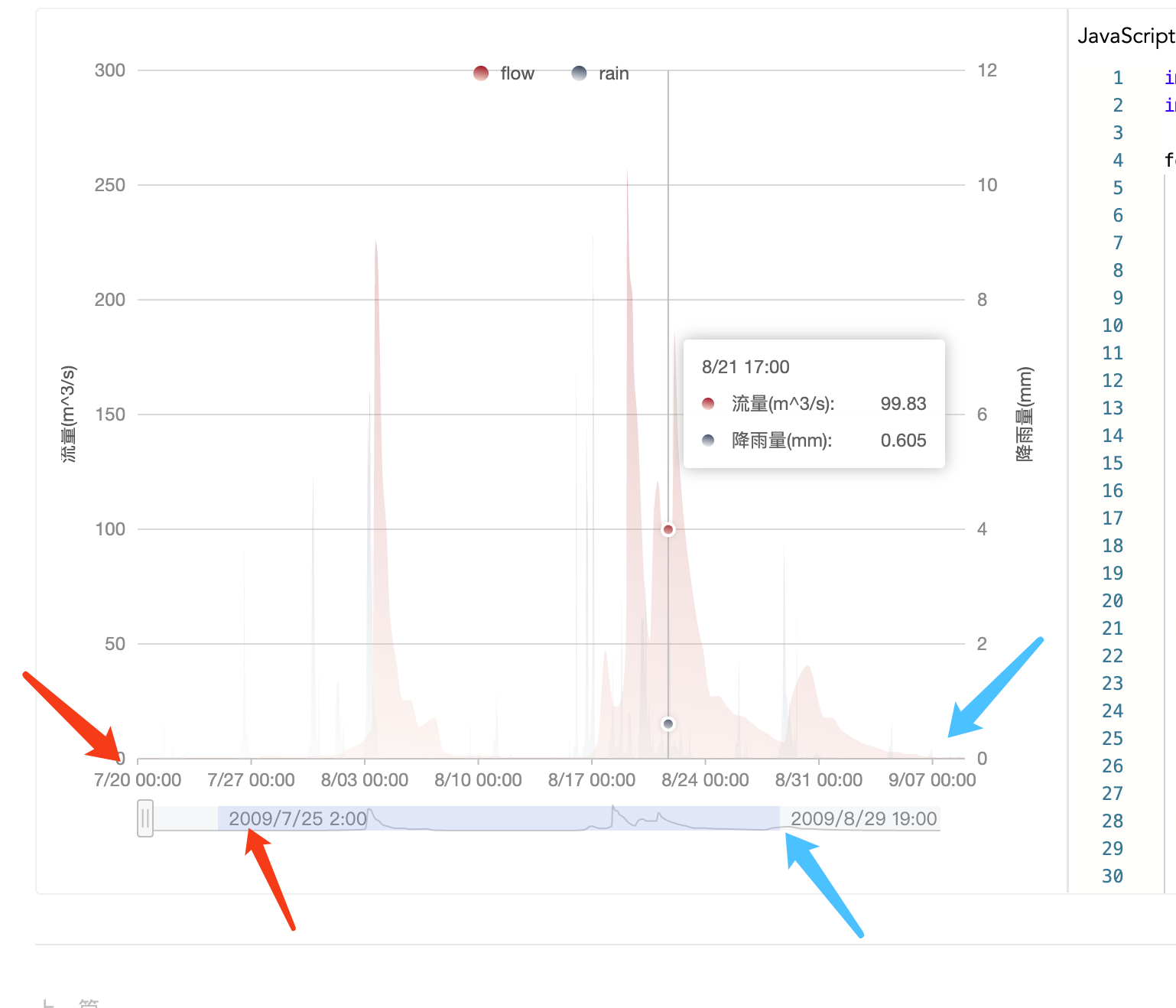The width and height of the screenshot is (1176, 1008).
Task: Click the import link on code line 2
Action: pyautogui.click(x=1171, y=104)
